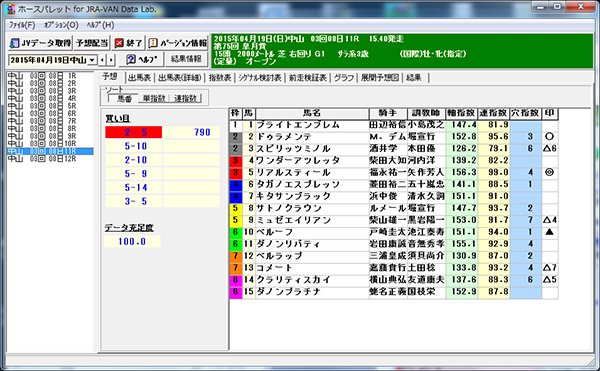600x371 pixels.
Task: Click the 軸指数 column header
Action: (x=461, y=113)
